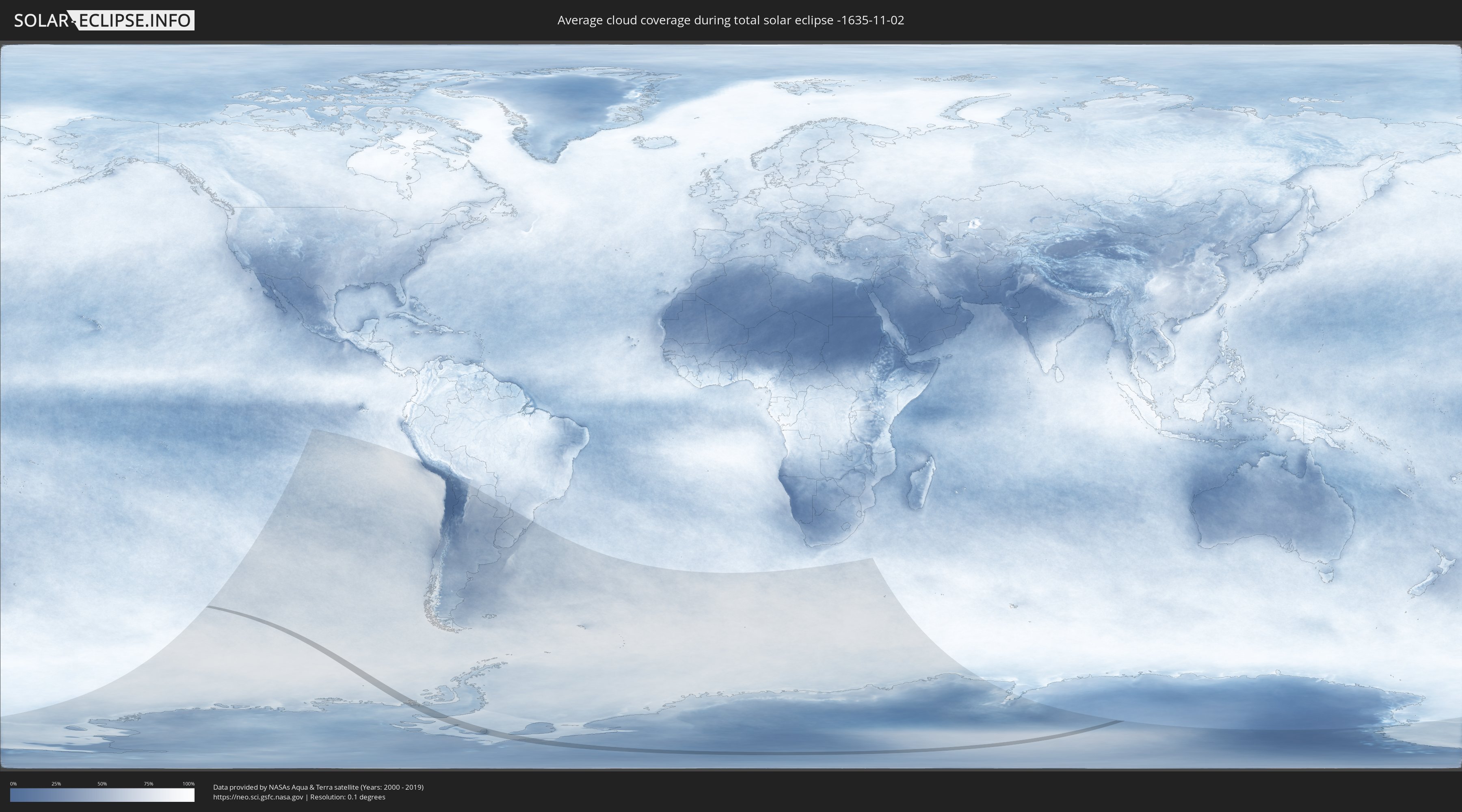This screenshot has height=812, width=1462.
Task: Click the 0% label on the legend
Action: point(14,784)
